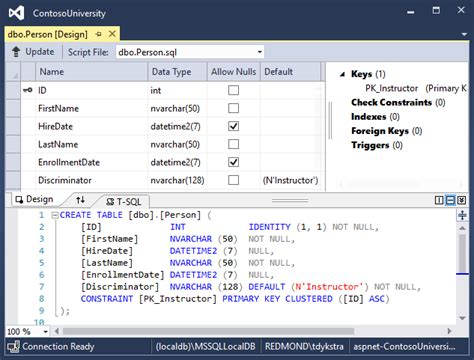Toggle Allow Nulls for HireDate

233,126
